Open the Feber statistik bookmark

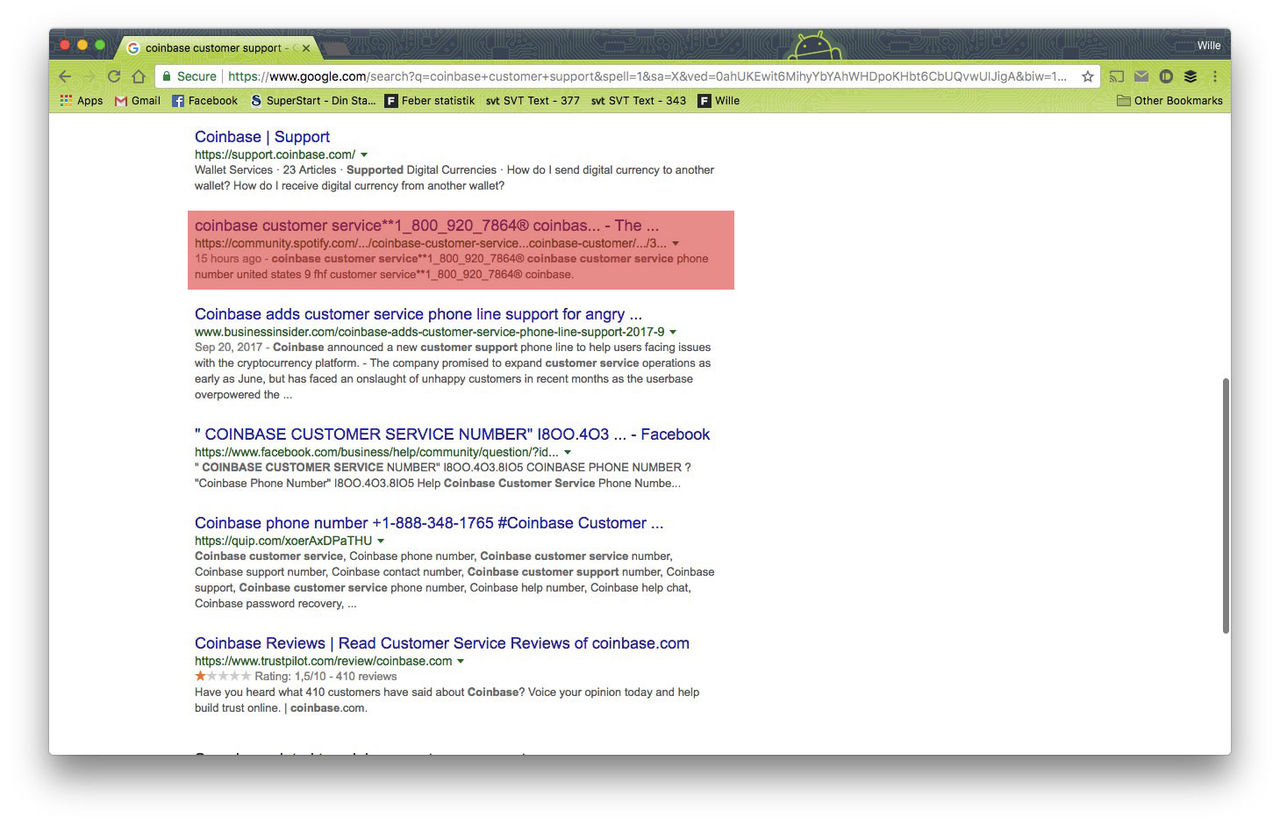click(430, 101)
